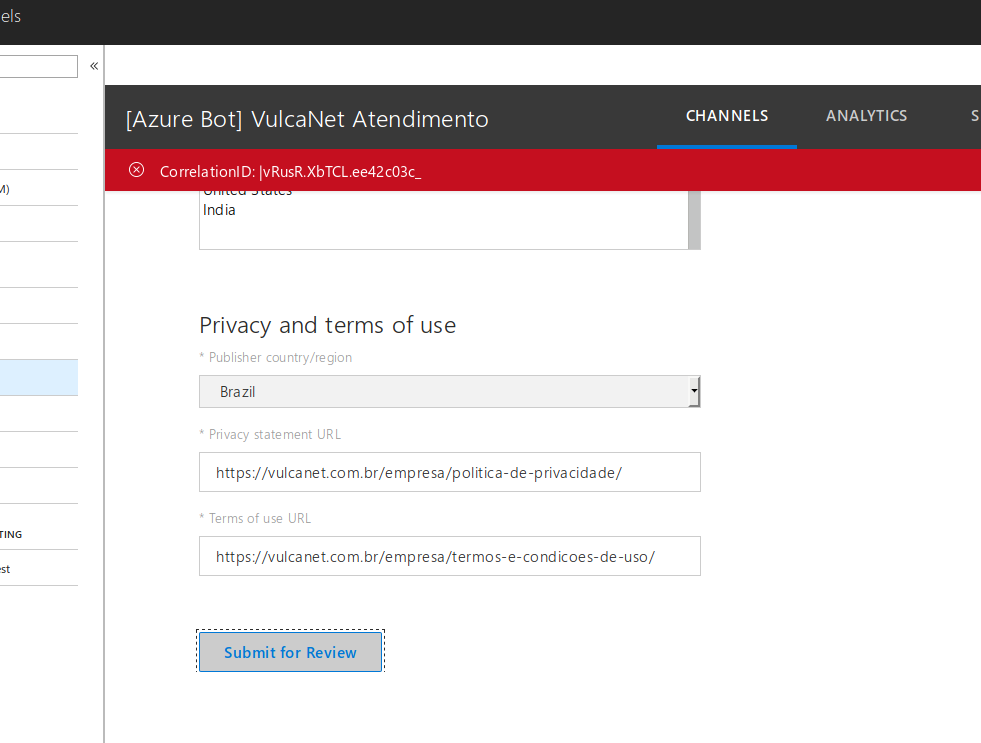Edit the Terms of use URL field

coord(449,556)
